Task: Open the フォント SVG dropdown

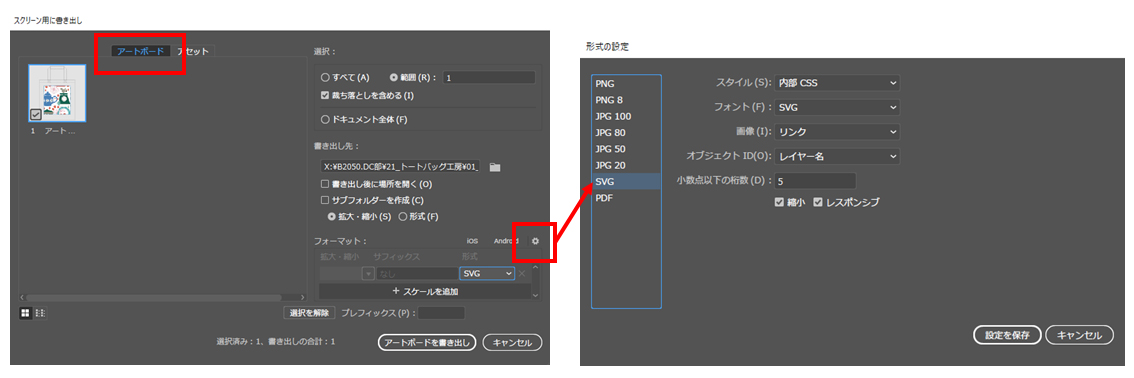Action: [x=837, y=108]
